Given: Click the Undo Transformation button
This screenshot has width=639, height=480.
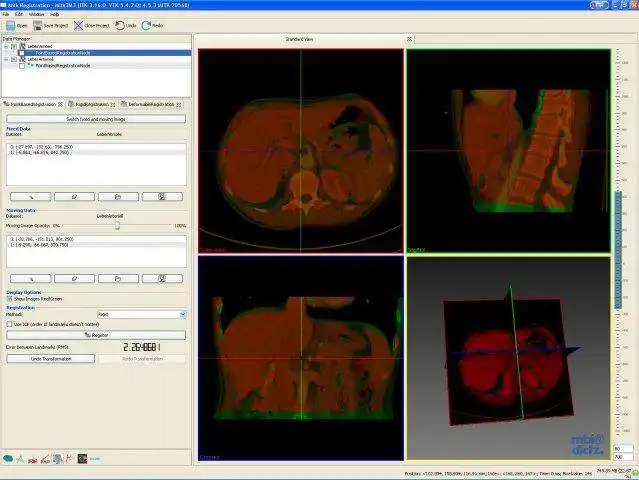Looking at the screenshot, I should click(51, 359).
